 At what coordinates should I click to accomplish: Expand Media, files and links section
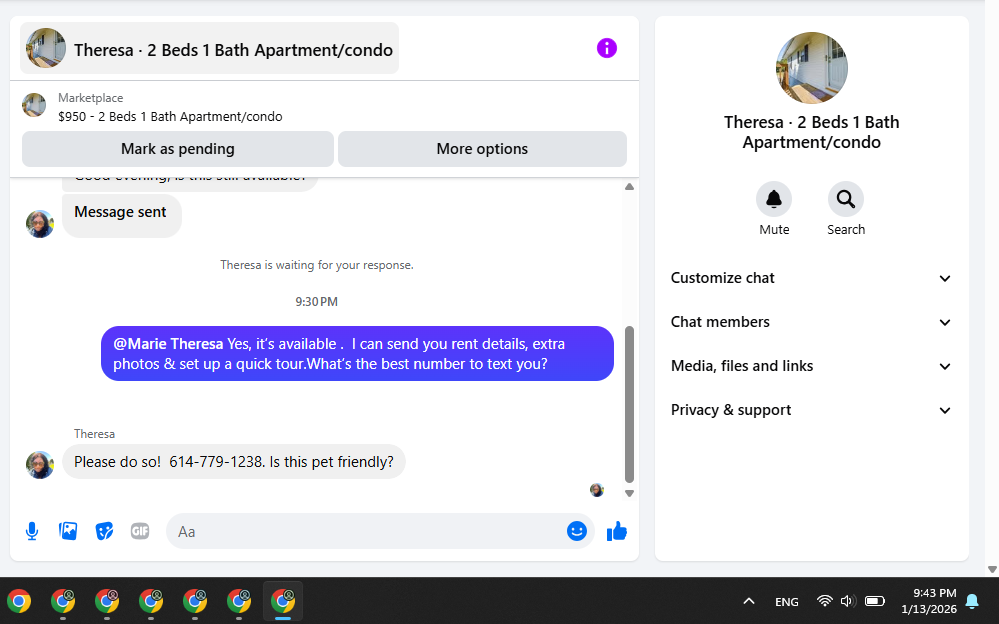[811, 366]
